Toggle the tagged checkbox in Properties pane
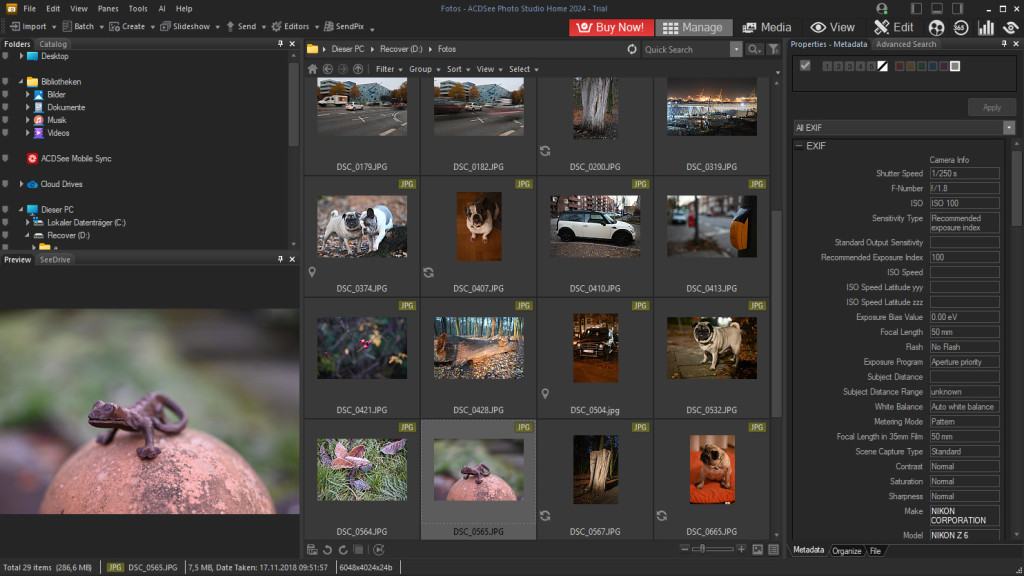This screenshot has width=1024, height=576. 805,66
